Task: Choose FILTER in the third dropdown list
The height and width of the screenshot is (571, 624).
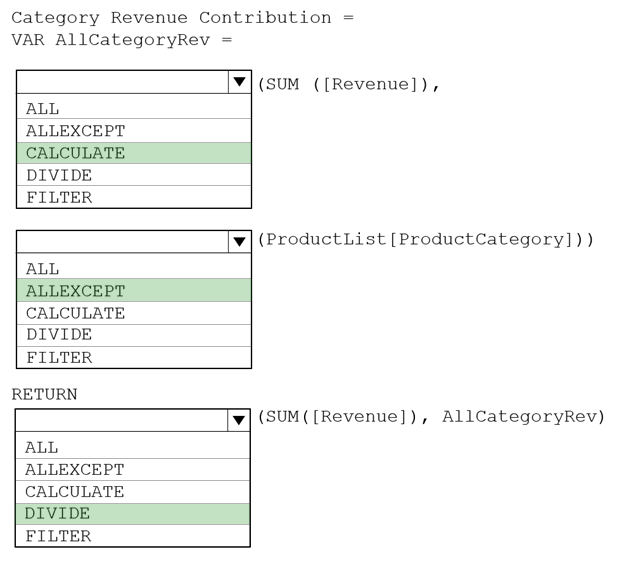Action: pos(133,536)
